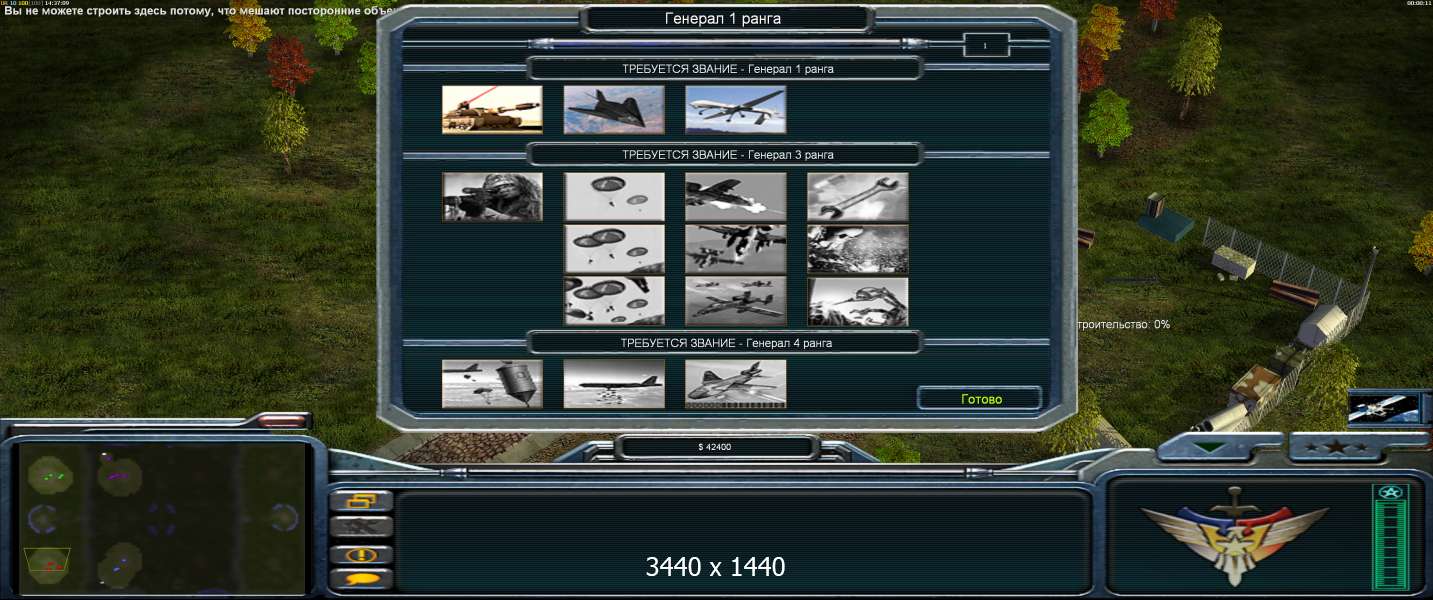Select the two-plane air strike power
1433x600 pixels.
click(736, 249)
